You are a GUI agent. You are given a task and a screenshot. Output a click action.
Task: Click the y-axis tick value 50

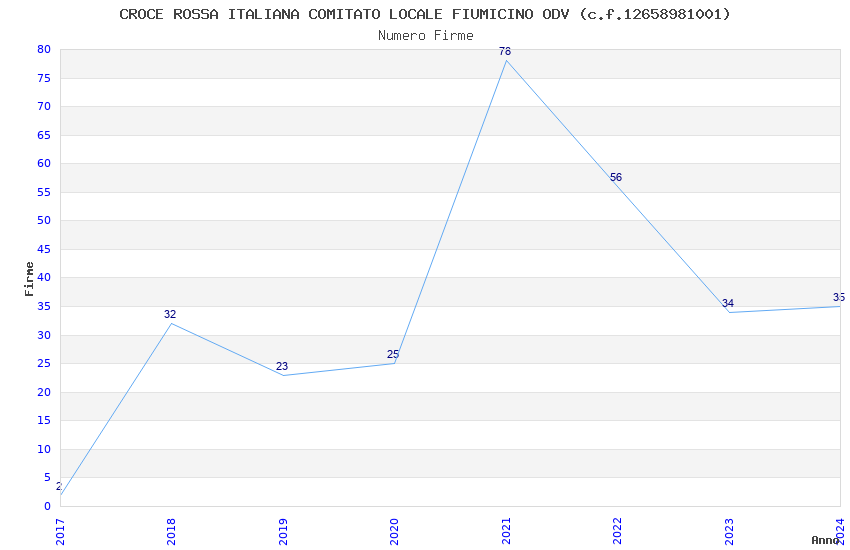pyautogui.click(x=44, y=220)
